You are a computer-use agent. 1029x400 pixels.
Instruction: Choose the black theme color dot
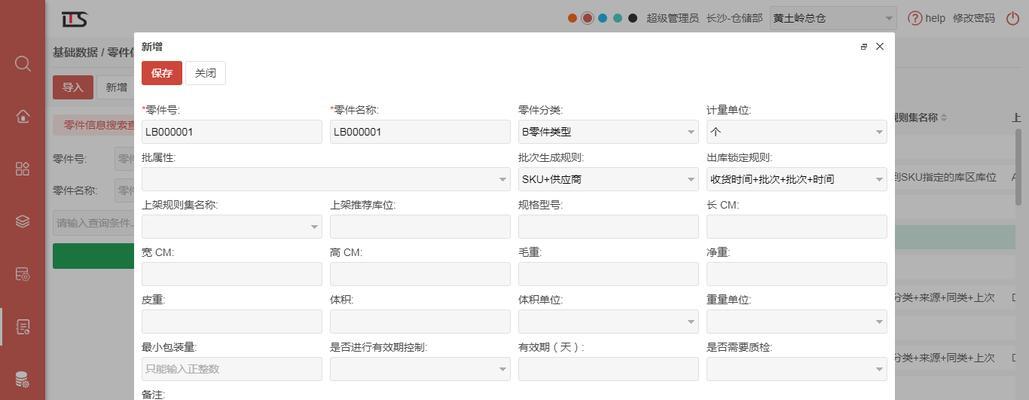click(x=633, y=18)
